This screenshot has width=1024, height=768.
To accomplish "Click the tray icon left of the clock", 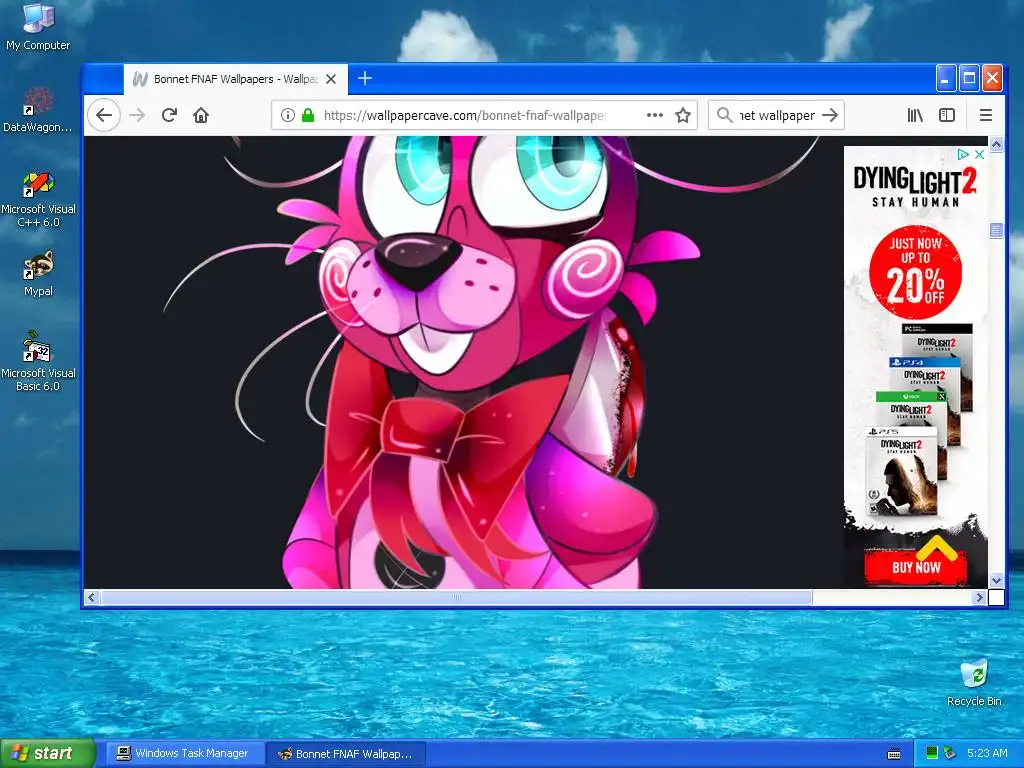I will pyautogui.click(x=950, y=753).
